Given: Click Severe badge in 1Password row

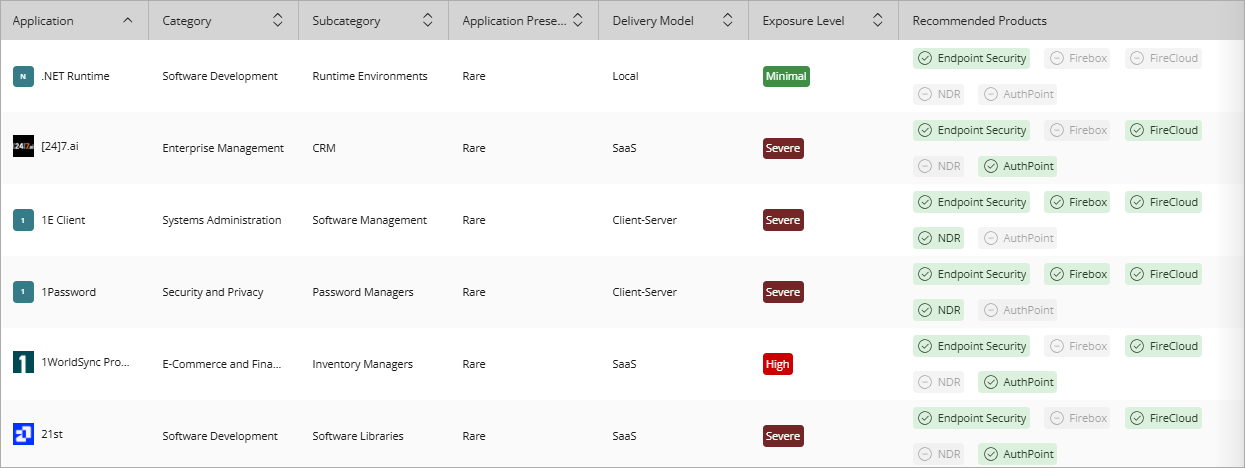Looking at the screenshot, I should (x=783, y=292).
